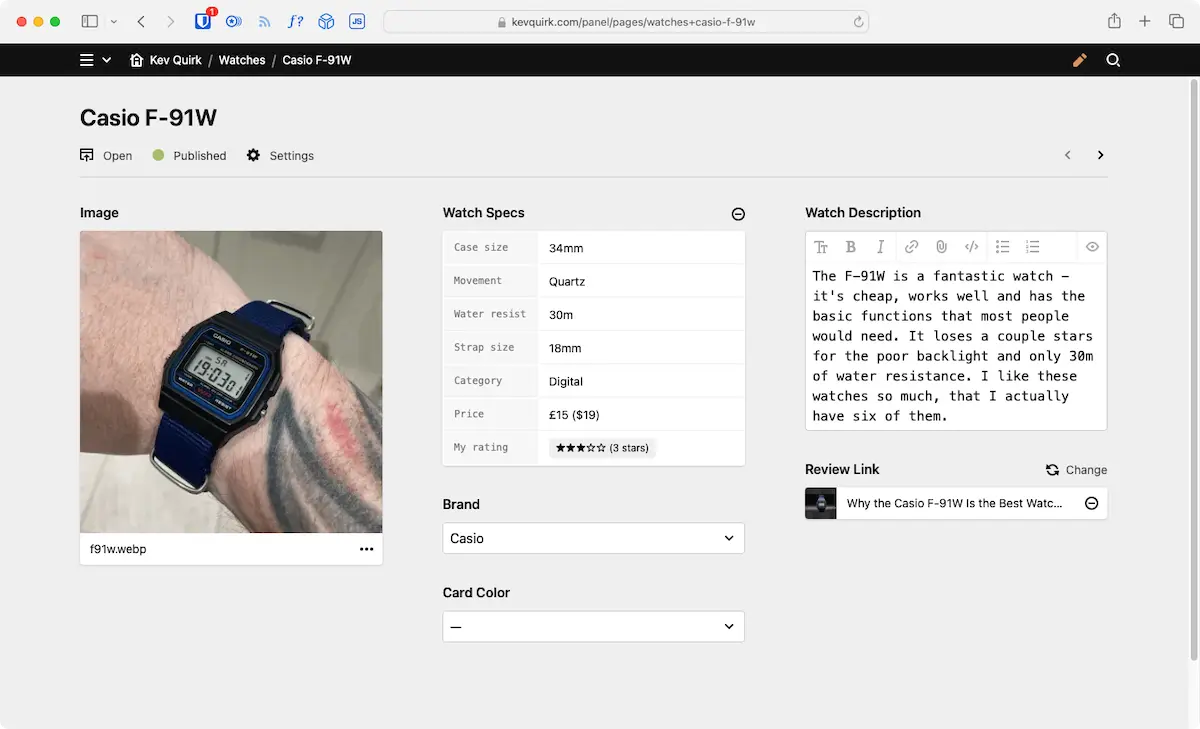The width and height of the screenshot is (1200, 729).
Task: Go to Watches in the breadcrumb
Action: point(242,60)
